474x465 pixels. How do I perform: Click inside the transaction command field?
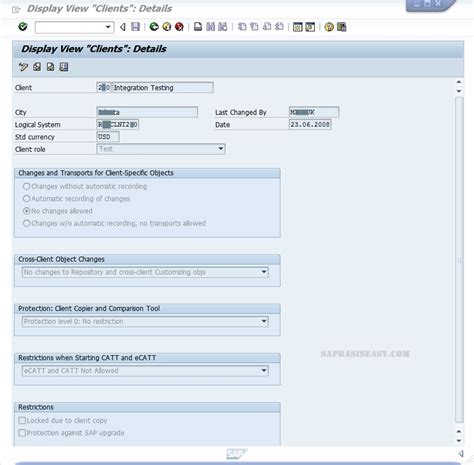[70, 27]
